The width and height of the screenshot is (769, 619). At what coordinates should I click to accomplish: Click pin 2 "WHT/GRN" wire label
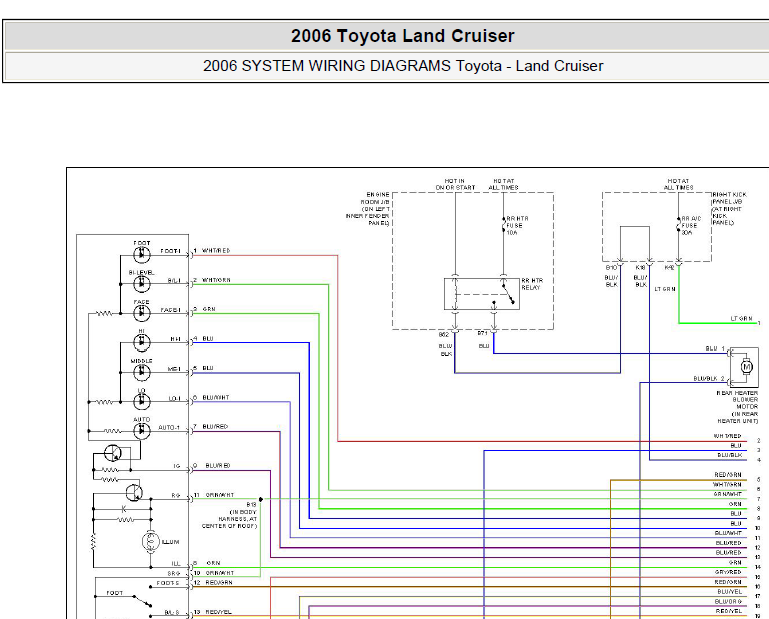click(x=216, y=280)
